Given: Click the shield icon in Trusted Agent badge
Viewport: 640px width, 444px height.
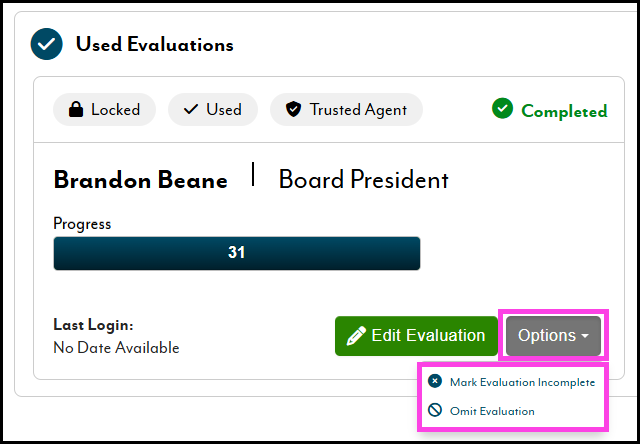Looking at the screenshot, I should click(x=293, y=109).
